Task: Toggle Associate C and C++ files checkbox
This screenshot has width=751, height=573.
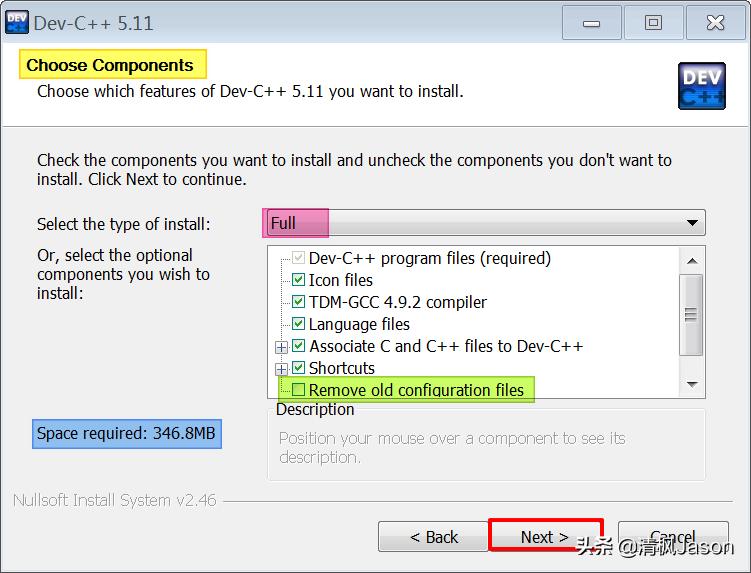Action: point(298,346)
